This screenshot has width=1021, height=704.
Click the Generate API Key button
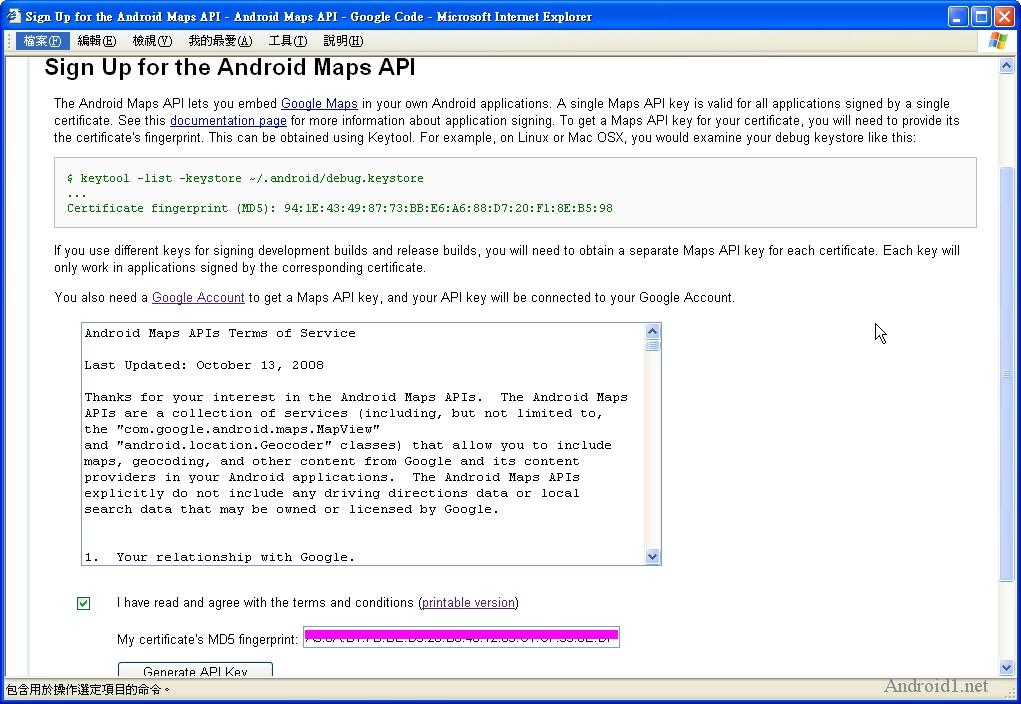click(195, 671)
